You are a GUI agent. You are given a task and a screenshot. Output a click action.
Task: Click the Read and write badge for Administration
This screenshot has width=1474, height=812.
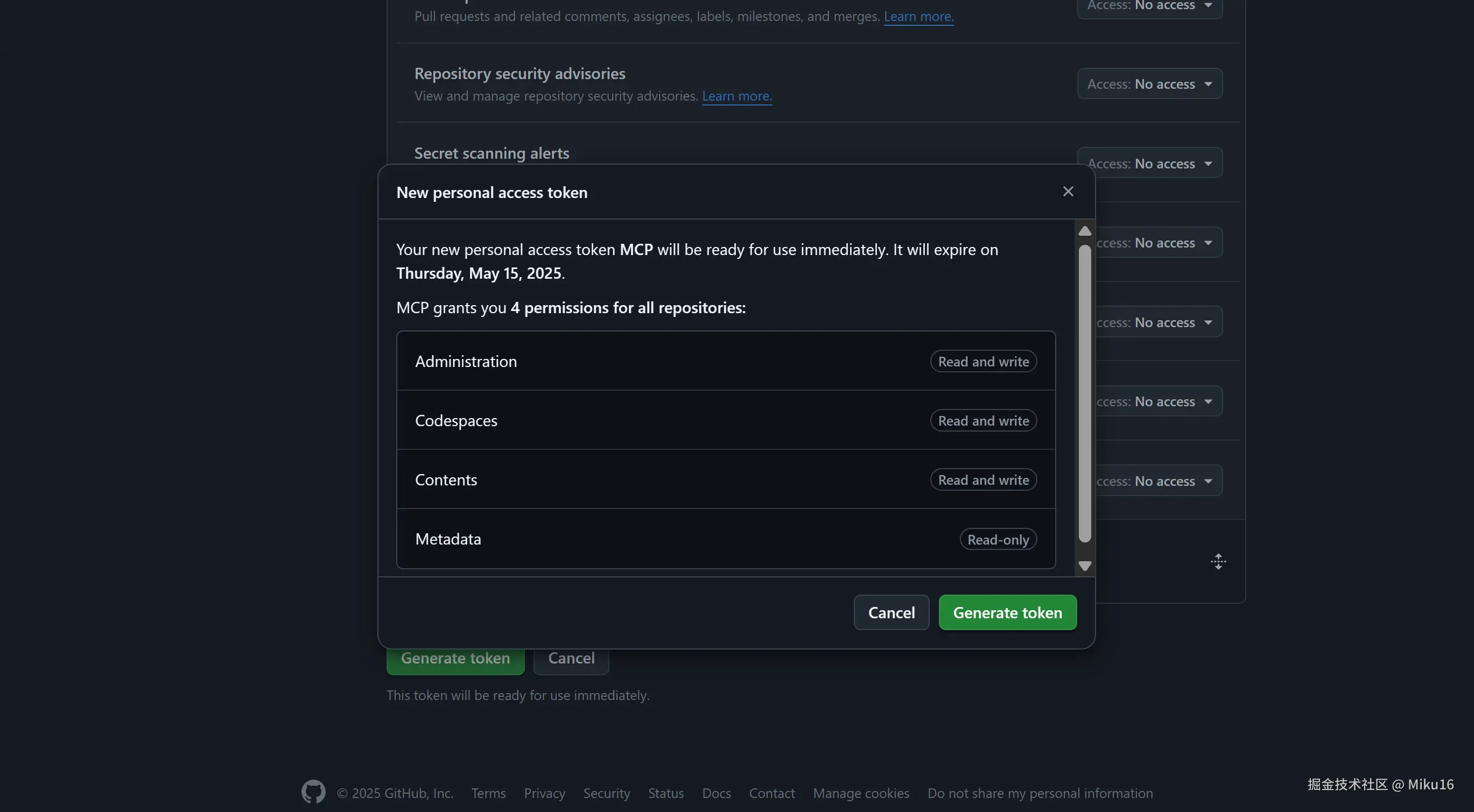coord(984,362)
